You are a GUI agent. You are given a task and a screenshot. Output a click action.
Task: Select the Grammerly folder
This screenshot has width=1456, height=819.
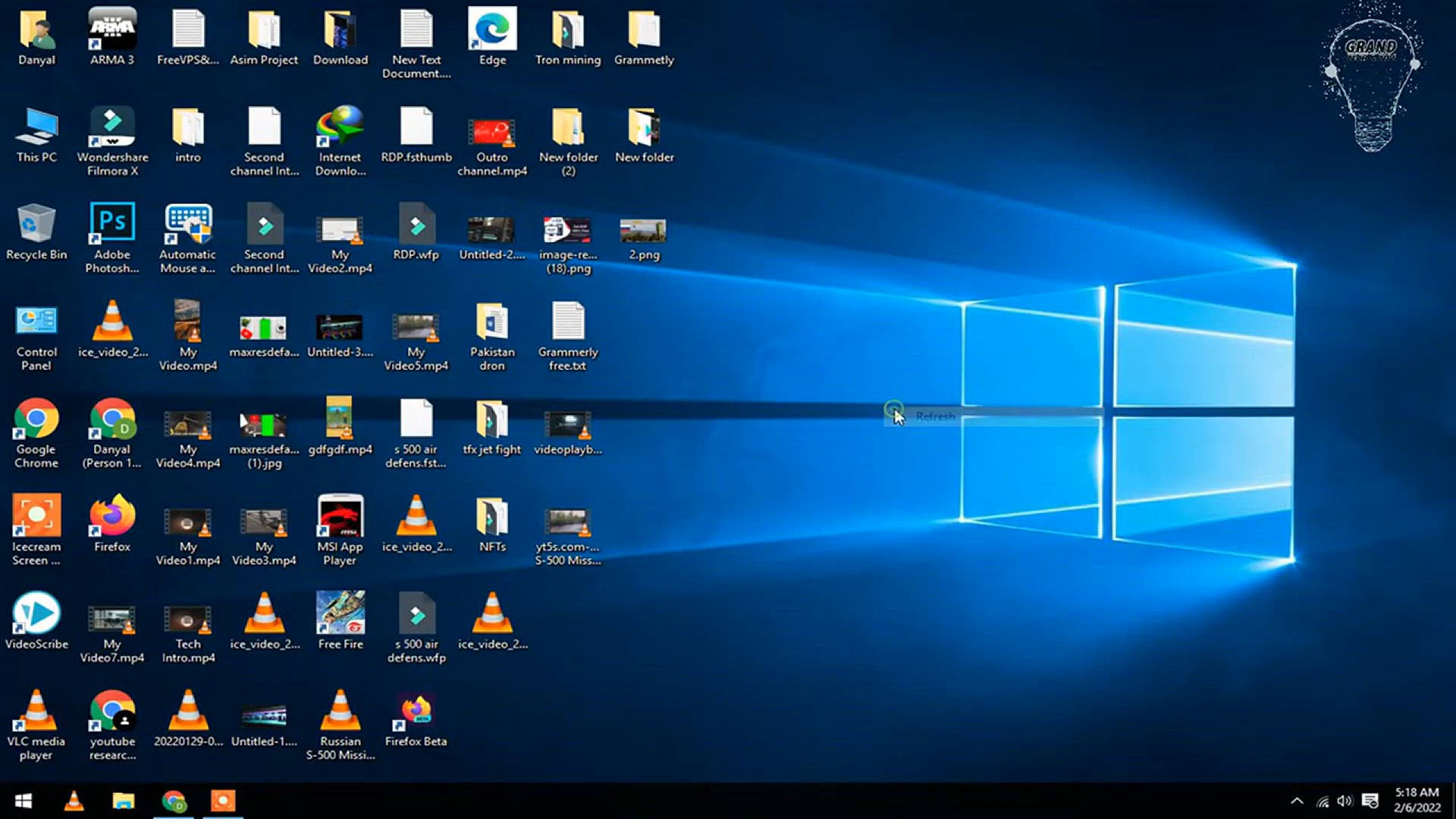[x=644, y=36]
